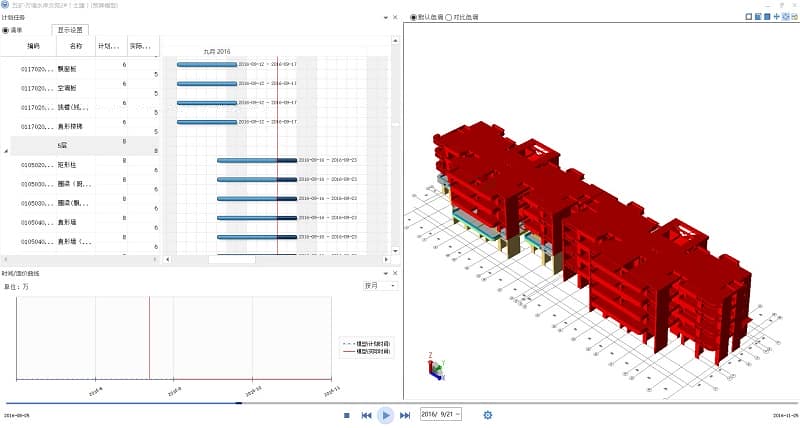
Task: Open the 显示设置 tab
Action: (70, 30)
